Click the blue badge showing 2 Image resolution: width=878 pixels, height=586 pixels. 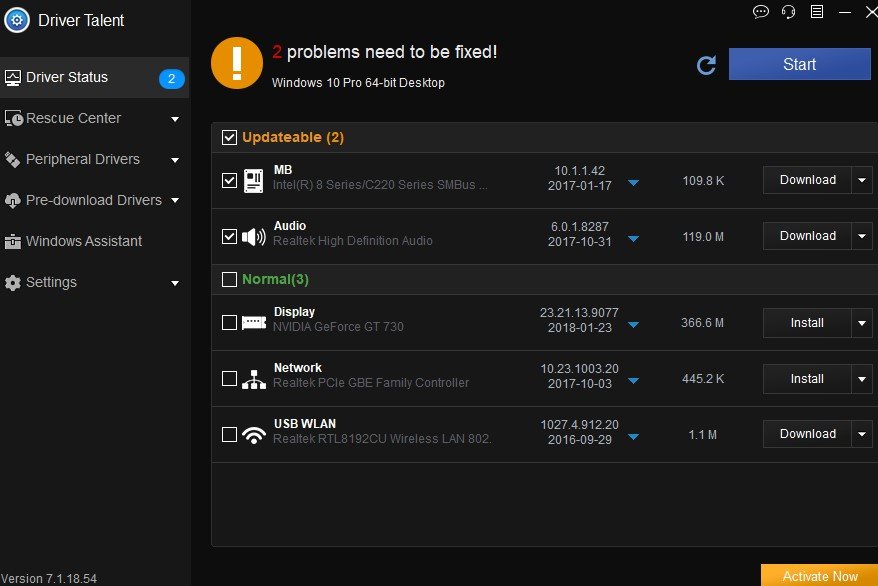[x=172, y=79]
